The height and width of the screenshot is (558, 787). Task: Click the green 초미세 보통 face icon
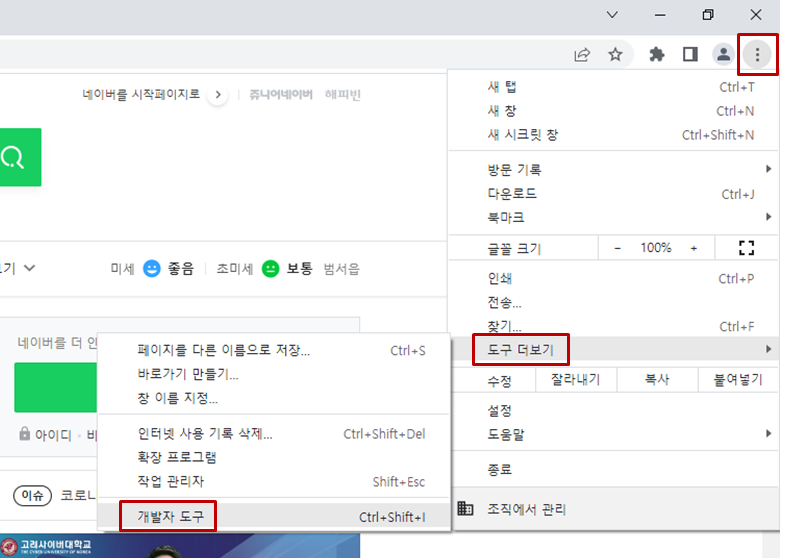coord(271,268)
